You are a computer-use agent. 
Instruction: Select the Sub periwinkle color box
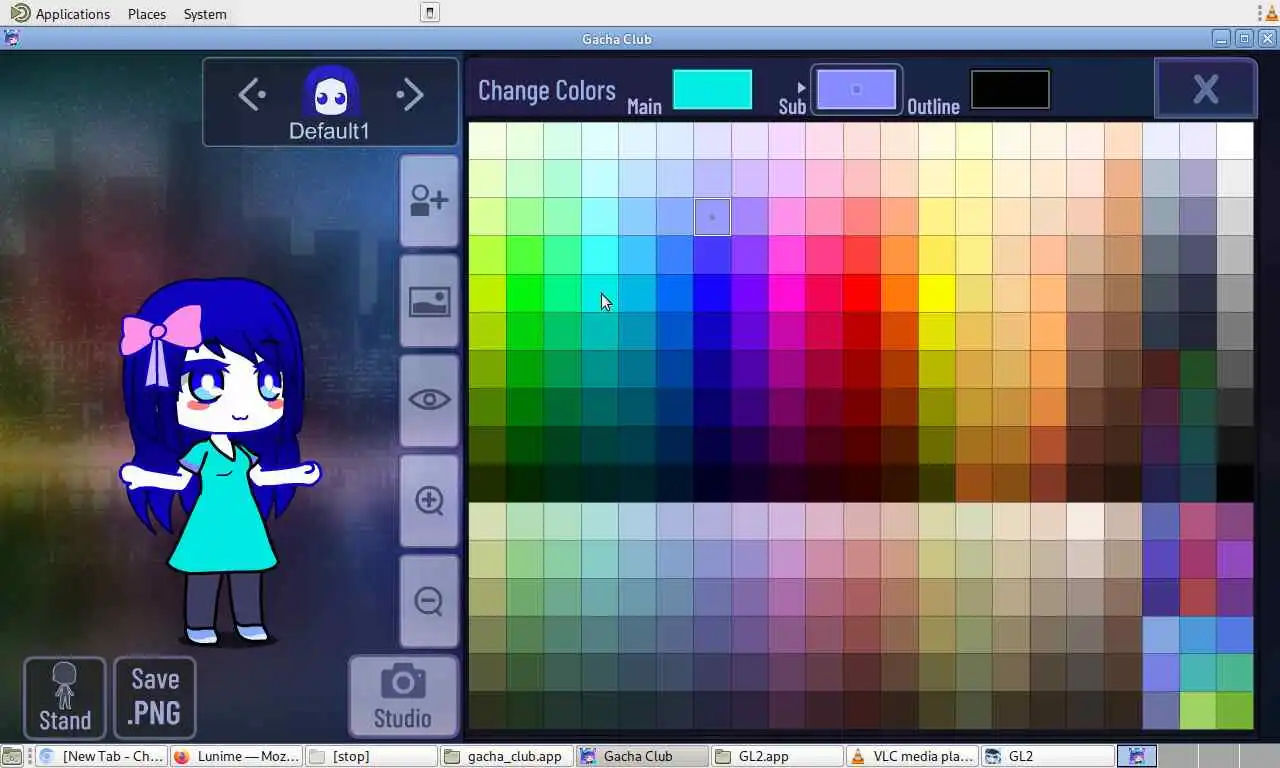pos(856,89)
